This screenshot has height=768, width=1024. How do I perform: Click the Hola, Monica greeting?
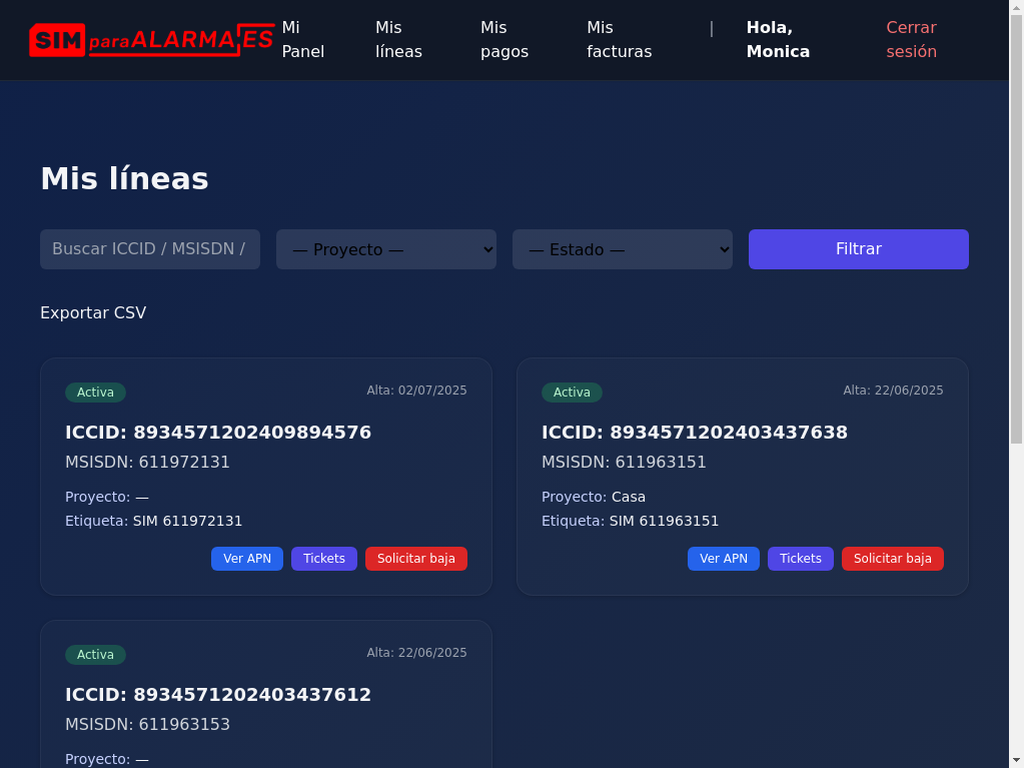(x=778, y=39)
